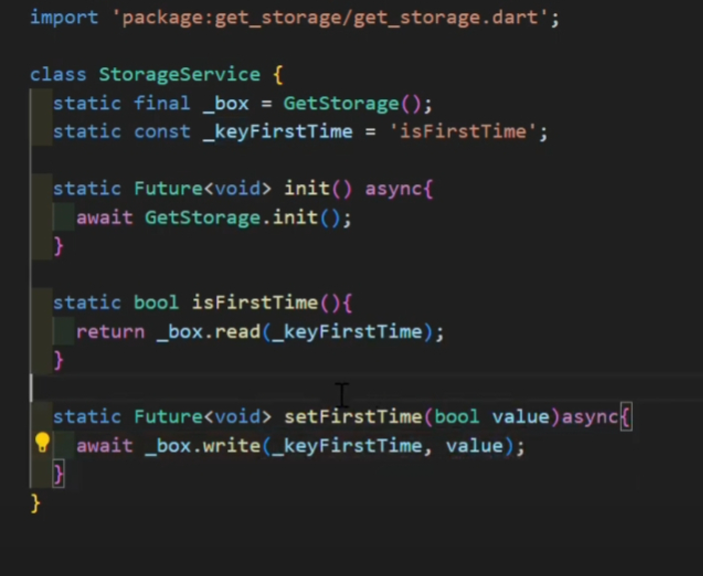
Task: Click the highlighted closing brace of the setFirstTime method
Action: (x=58, y=475)
